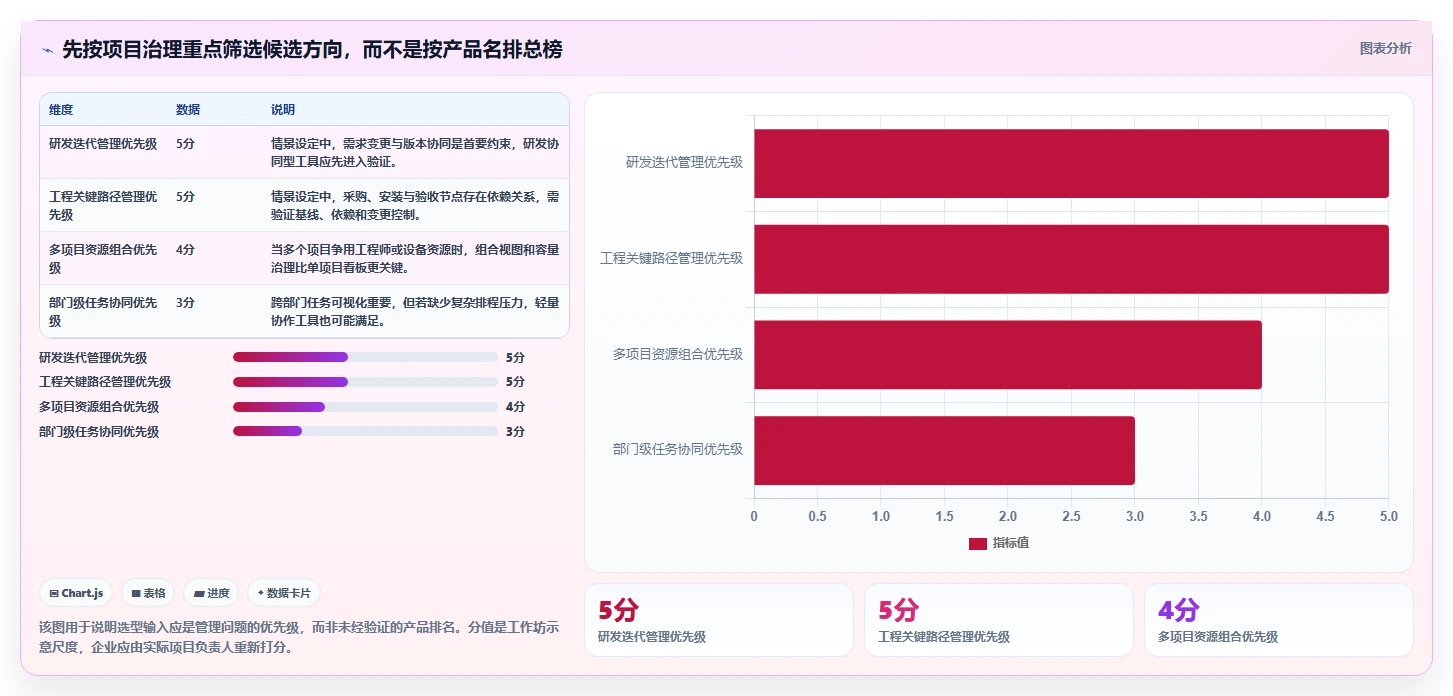Screen dimensions: 1453x696
Task: Click the 1.5 x-axis tick label
Action: (944, 517)
